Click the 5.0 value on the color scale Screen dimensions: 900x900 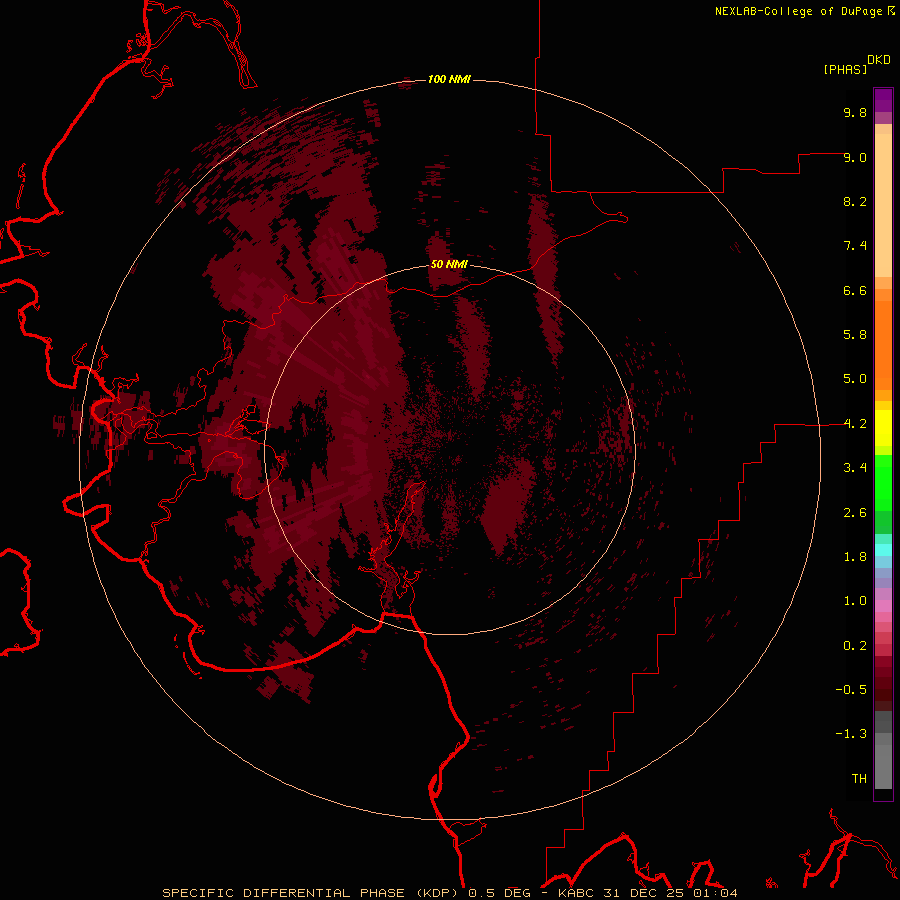point(855,379)
